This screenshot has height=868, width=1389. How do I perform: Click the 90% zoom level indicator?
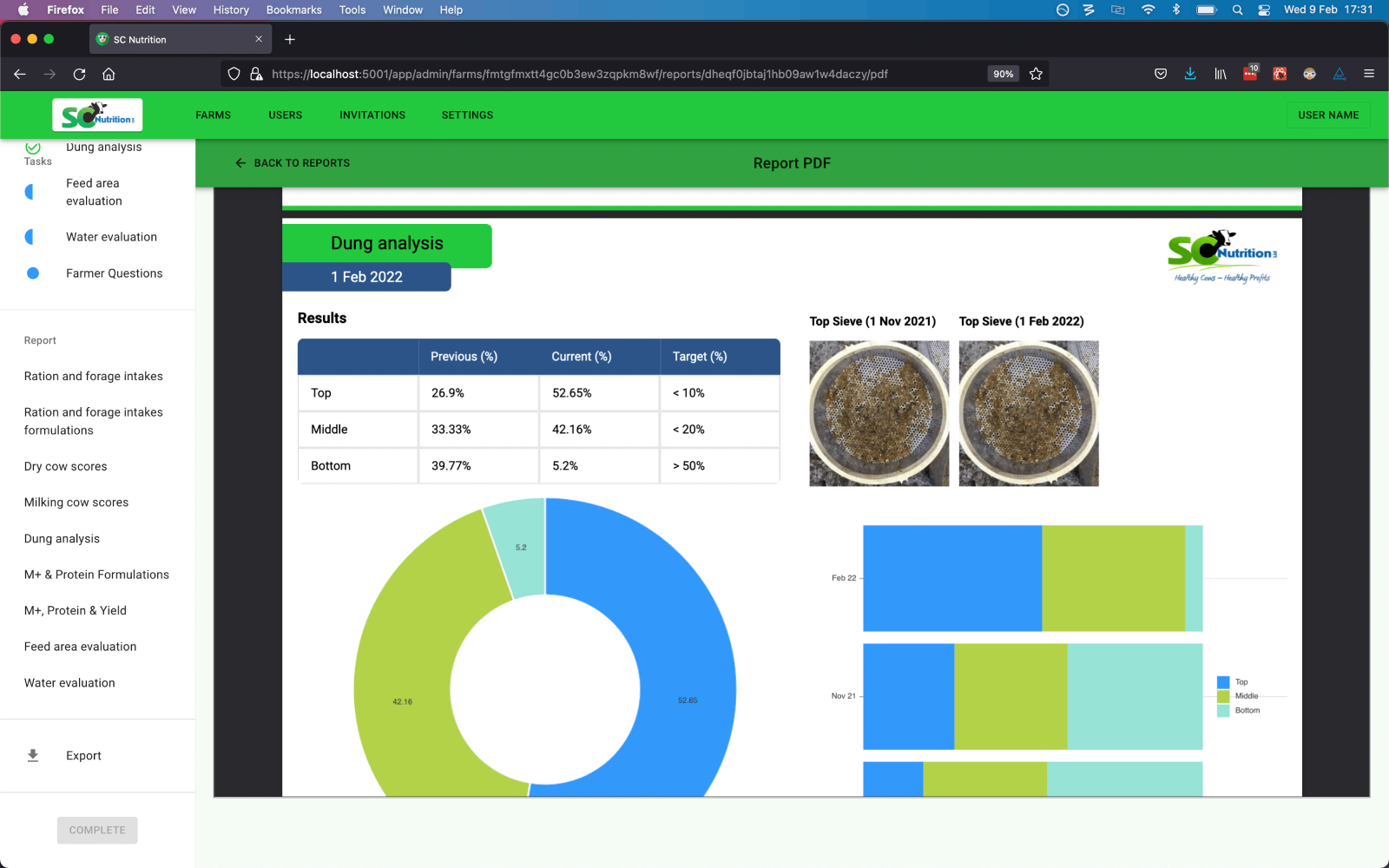(x=1003, y=74)
